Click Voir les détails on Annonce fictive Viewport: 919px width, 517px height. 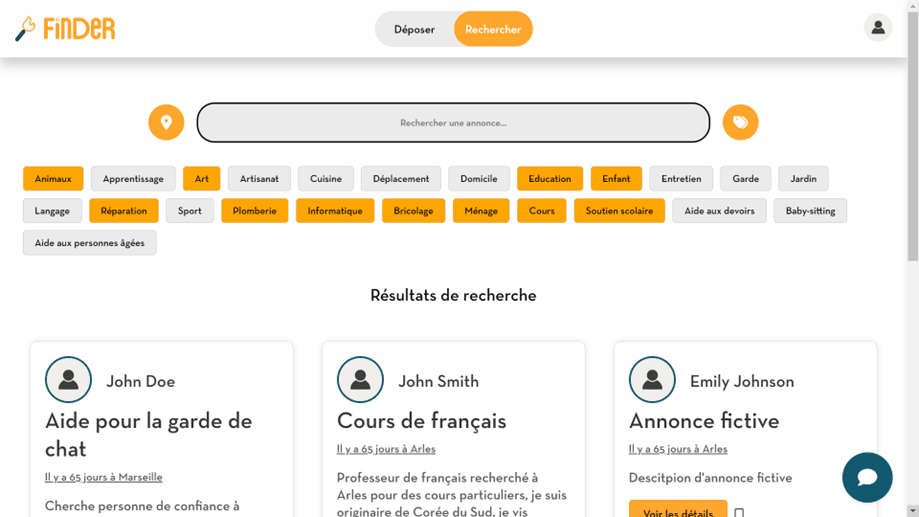(x=677, y=510)
